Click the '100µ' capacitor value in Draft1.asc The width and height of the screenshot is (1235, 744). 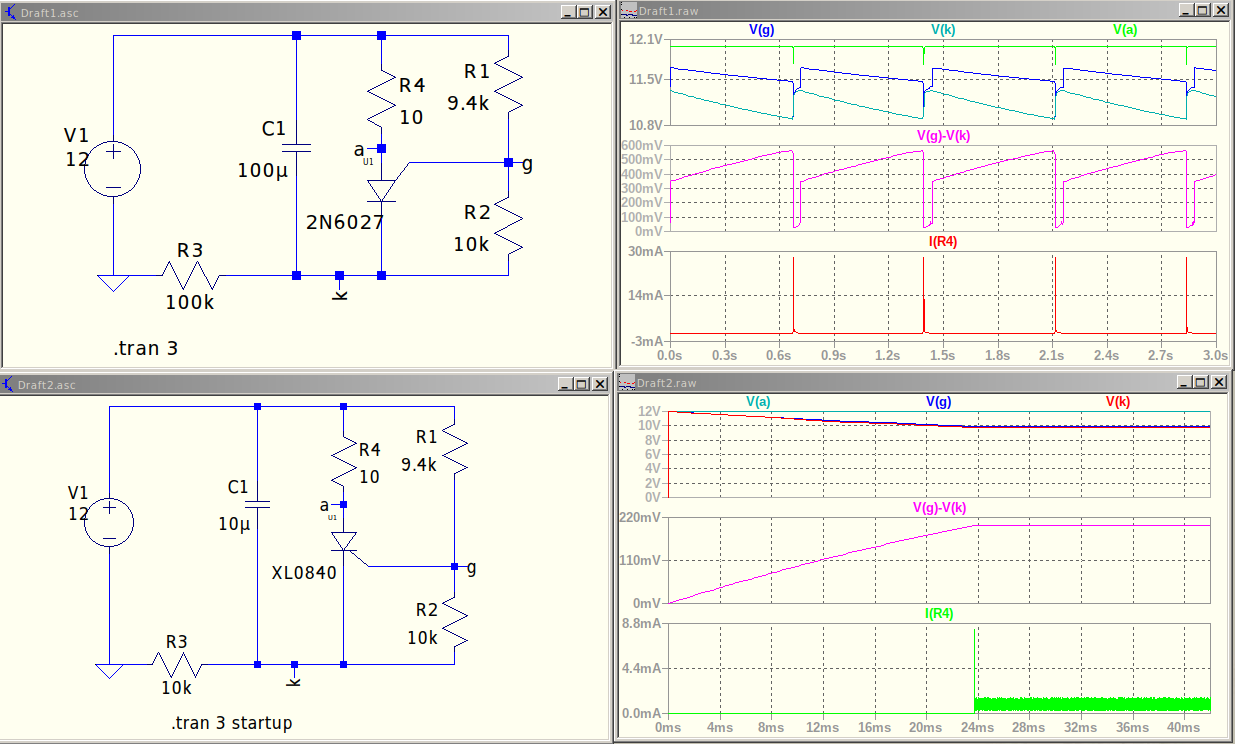pyautogui.click(x=261, y=170)
